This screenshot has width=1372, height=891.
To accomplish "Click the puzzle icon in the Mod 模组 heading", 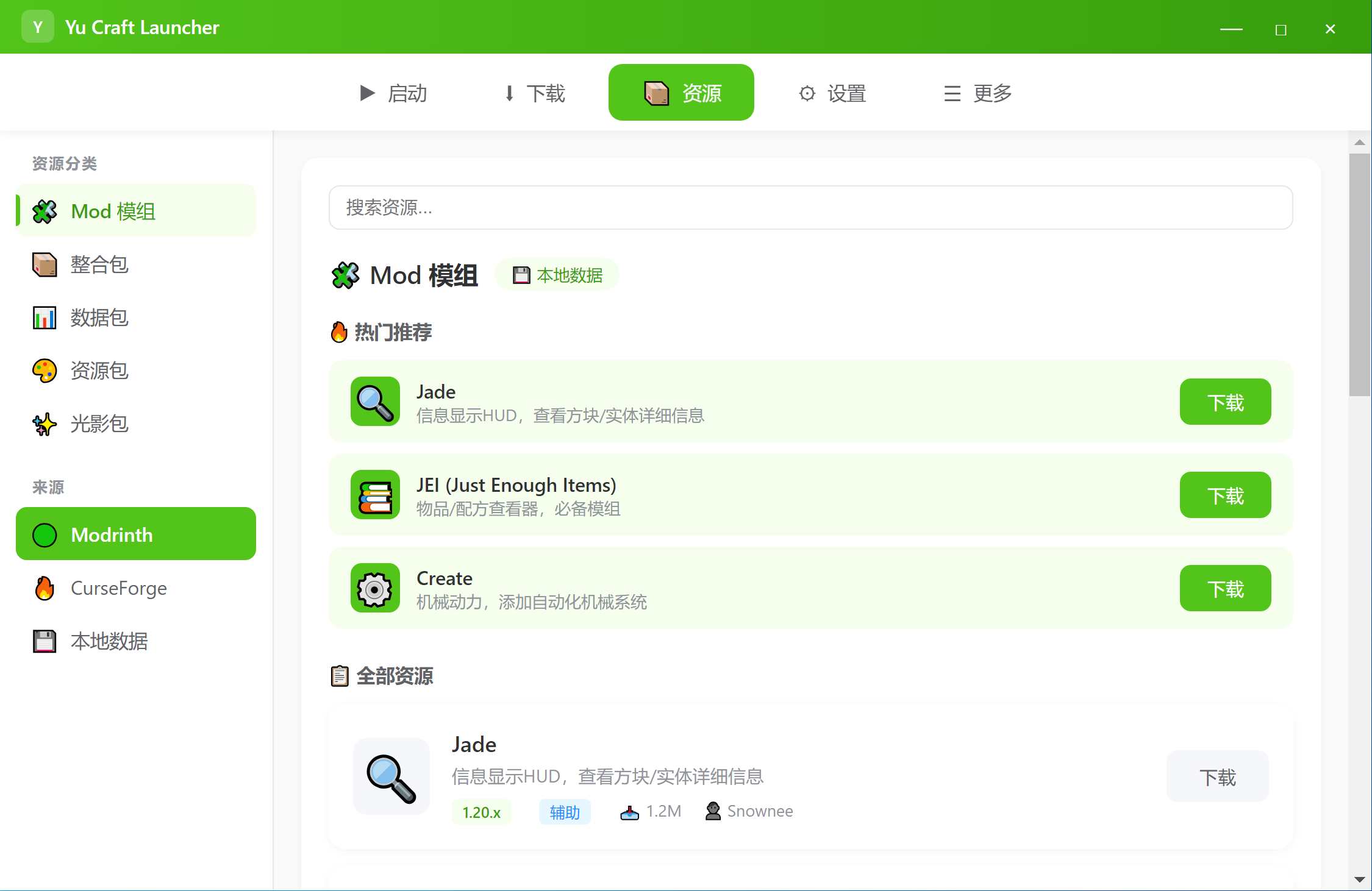I will click(x=346, y=275).
